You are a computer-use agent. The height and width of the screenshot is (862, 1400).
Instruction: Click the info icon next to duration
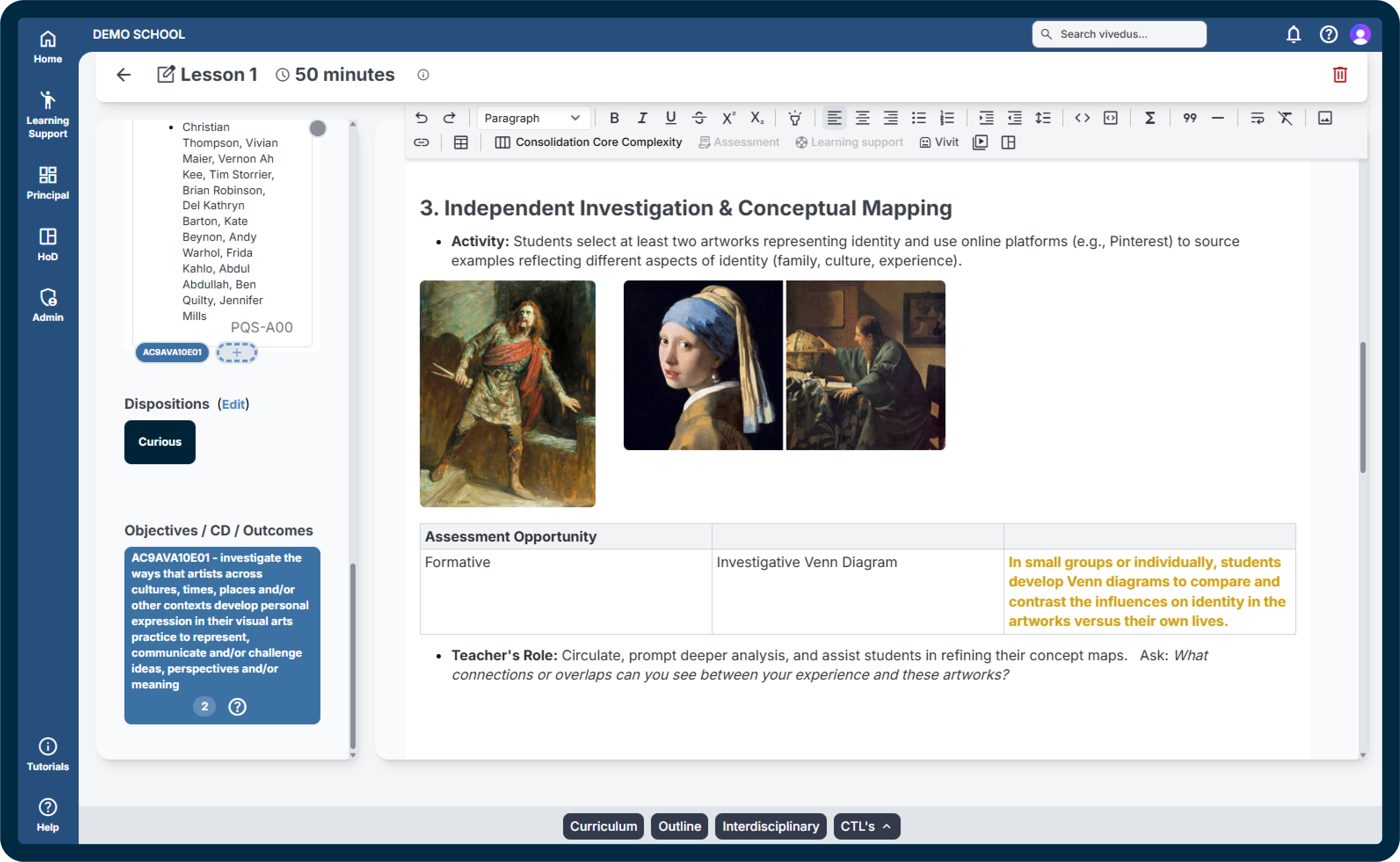(x=423, y=75)
